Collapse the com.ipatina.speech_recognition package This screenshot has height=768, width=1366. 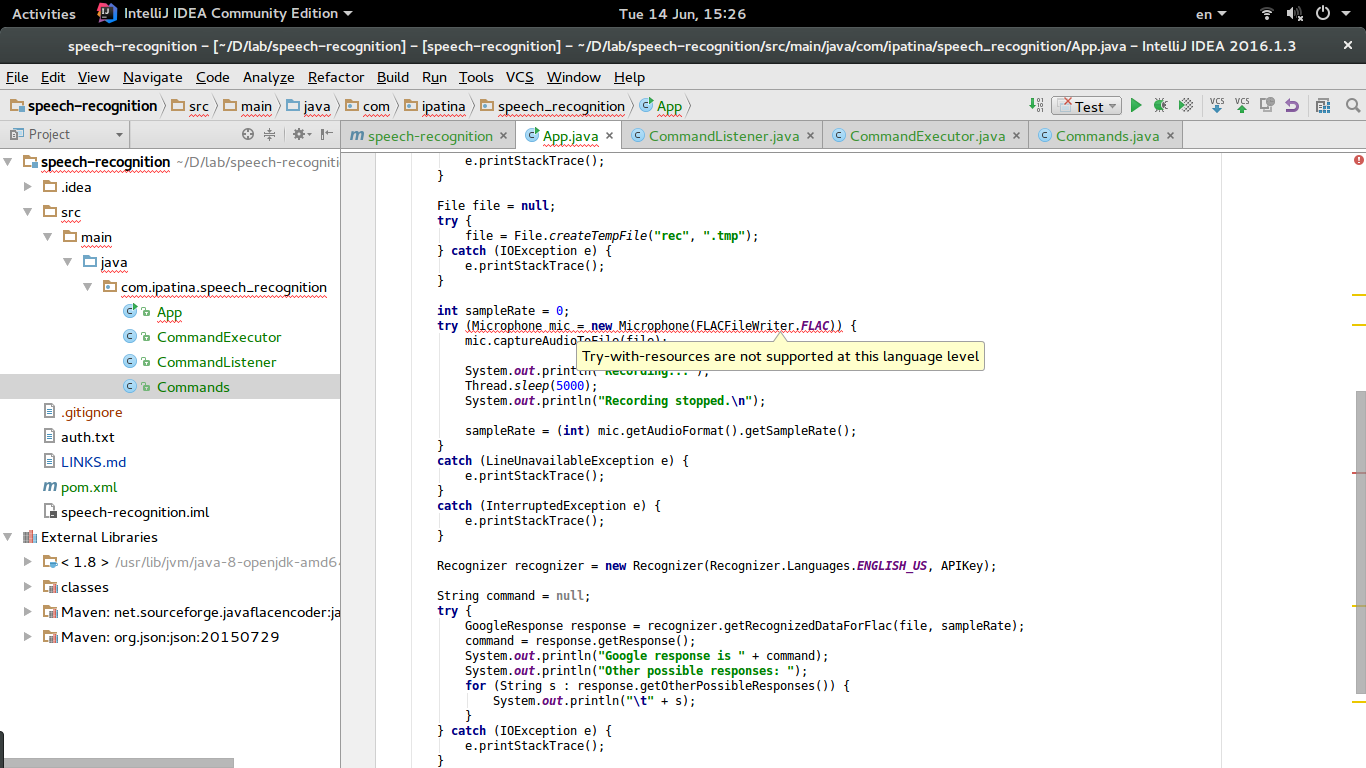[x=88, y=287]
